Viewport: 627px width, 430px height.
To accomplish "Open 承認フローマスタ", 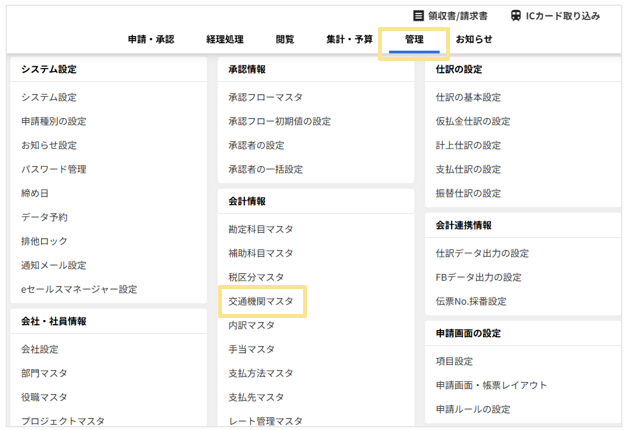I will (x=266, y=97).
